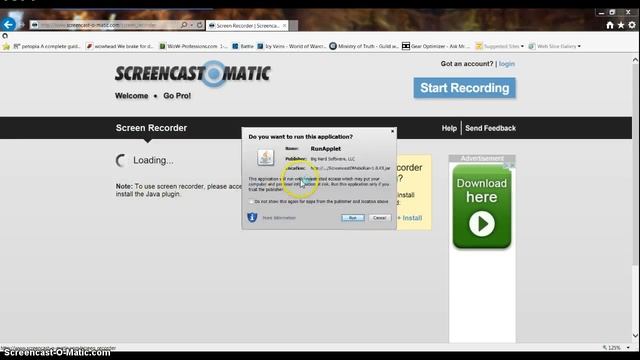The image size is (640, 360).
Task: Open the Icy Veins bookmark
Action: click(x=291, y=46)
